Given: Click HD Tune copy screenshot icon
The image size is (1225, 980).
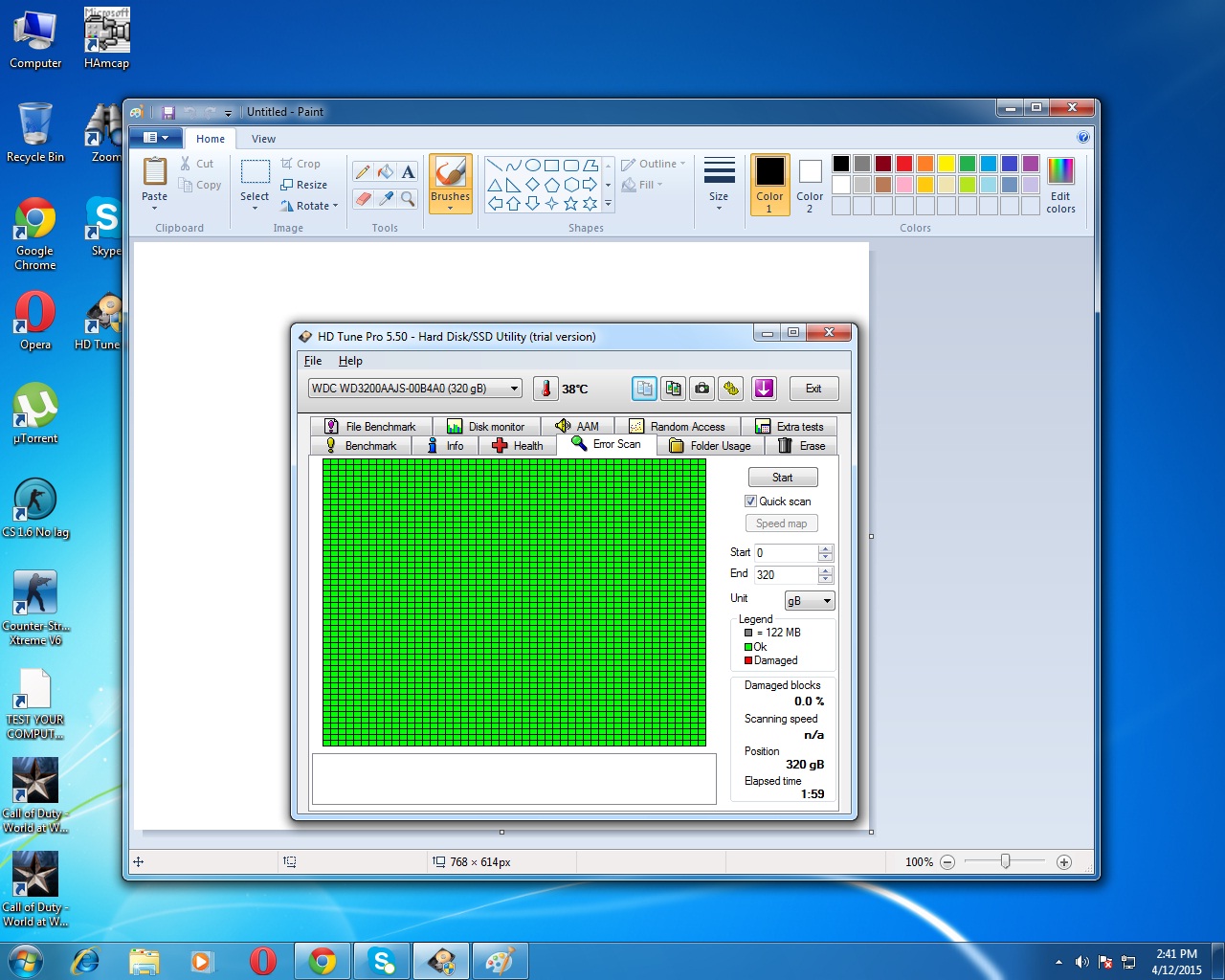Looking at the screenshot, I should pyautogui.click(x=674, y=389).
